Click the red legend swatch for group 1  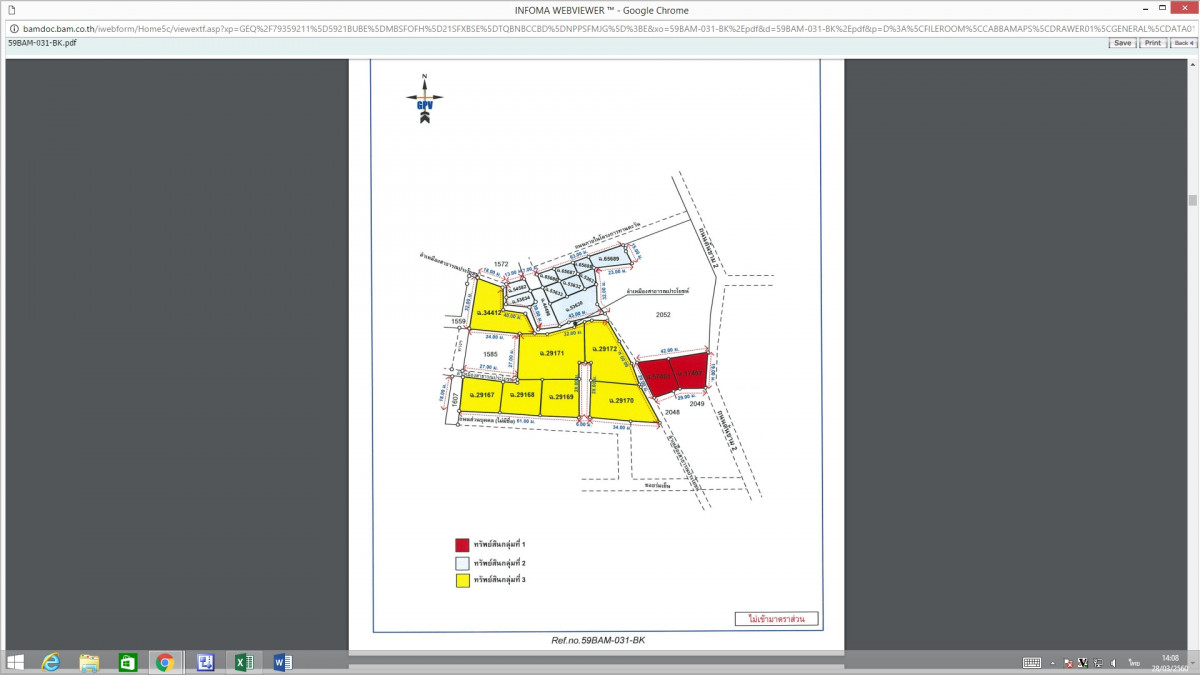coord(462,545)
